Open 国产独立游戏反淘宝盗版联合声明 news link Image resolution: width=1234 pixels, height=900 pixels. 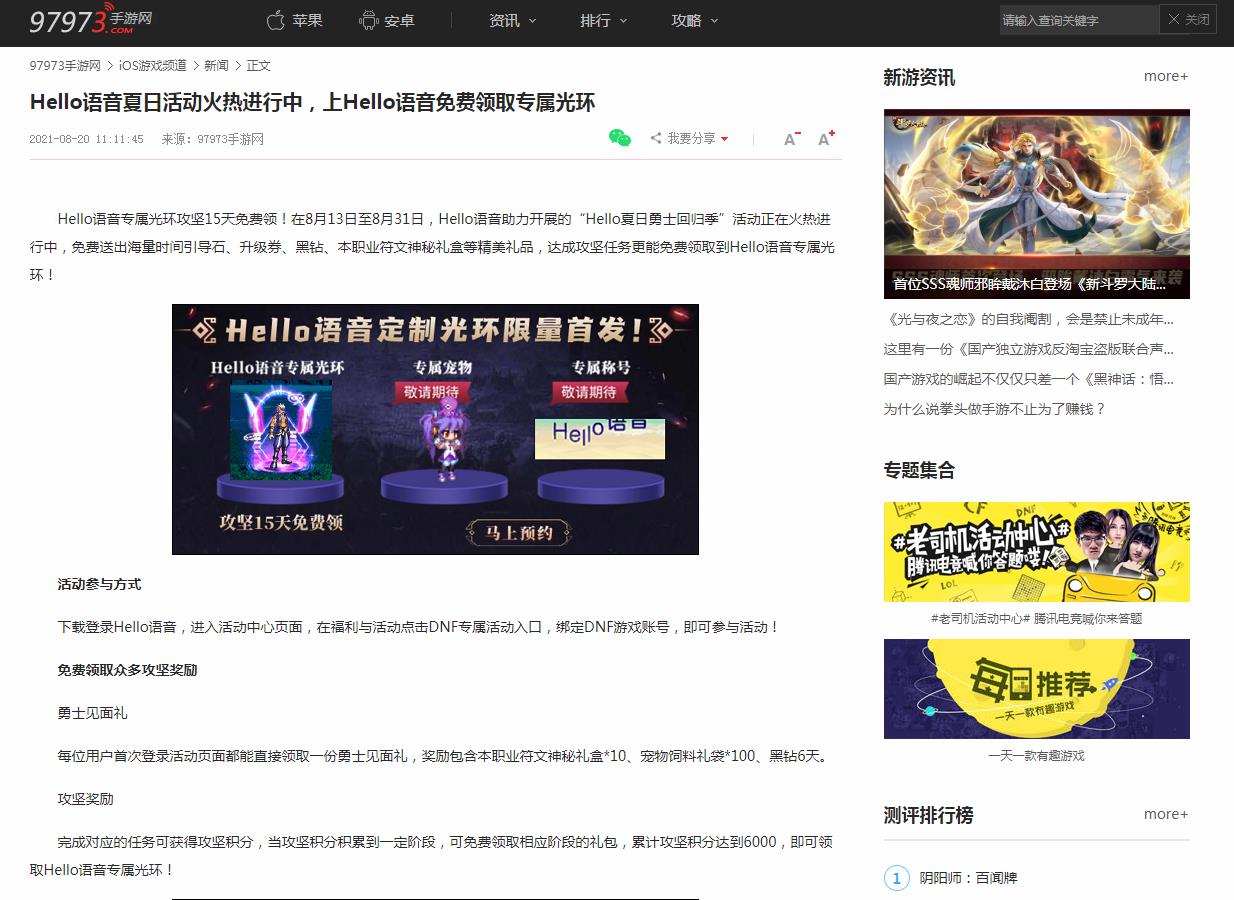1029,349
